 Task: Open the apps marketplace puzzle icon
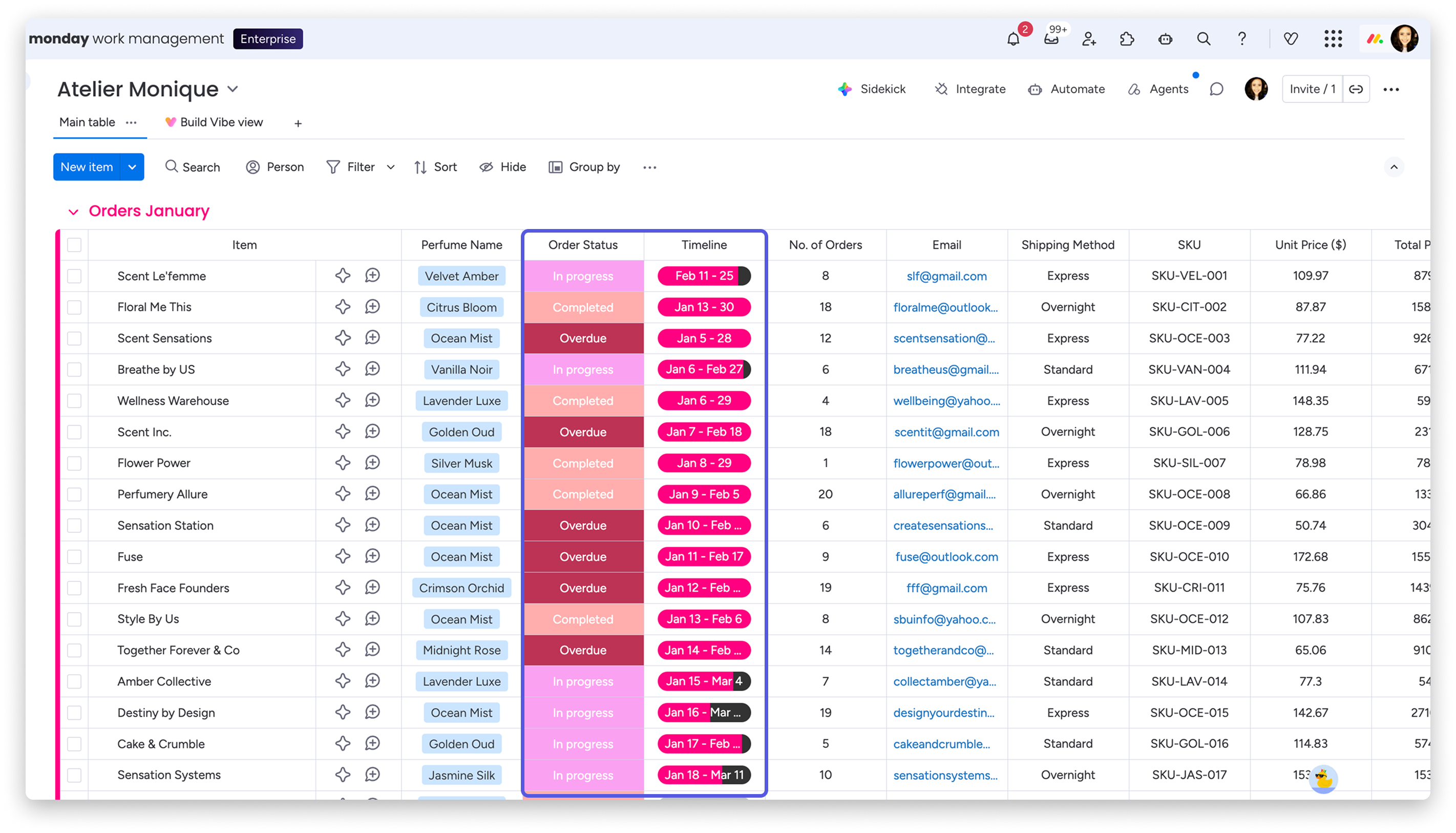(1127, 39)
